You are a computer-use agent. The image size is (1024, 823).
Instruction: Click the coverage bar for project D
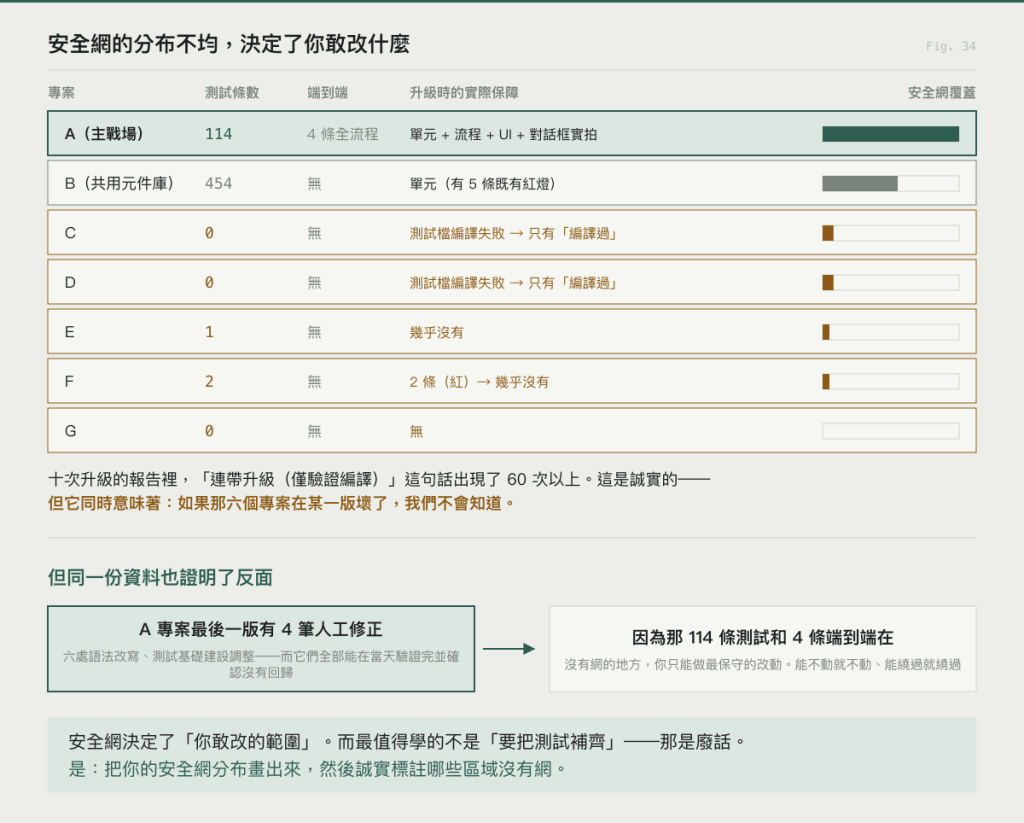click(890, 283)
